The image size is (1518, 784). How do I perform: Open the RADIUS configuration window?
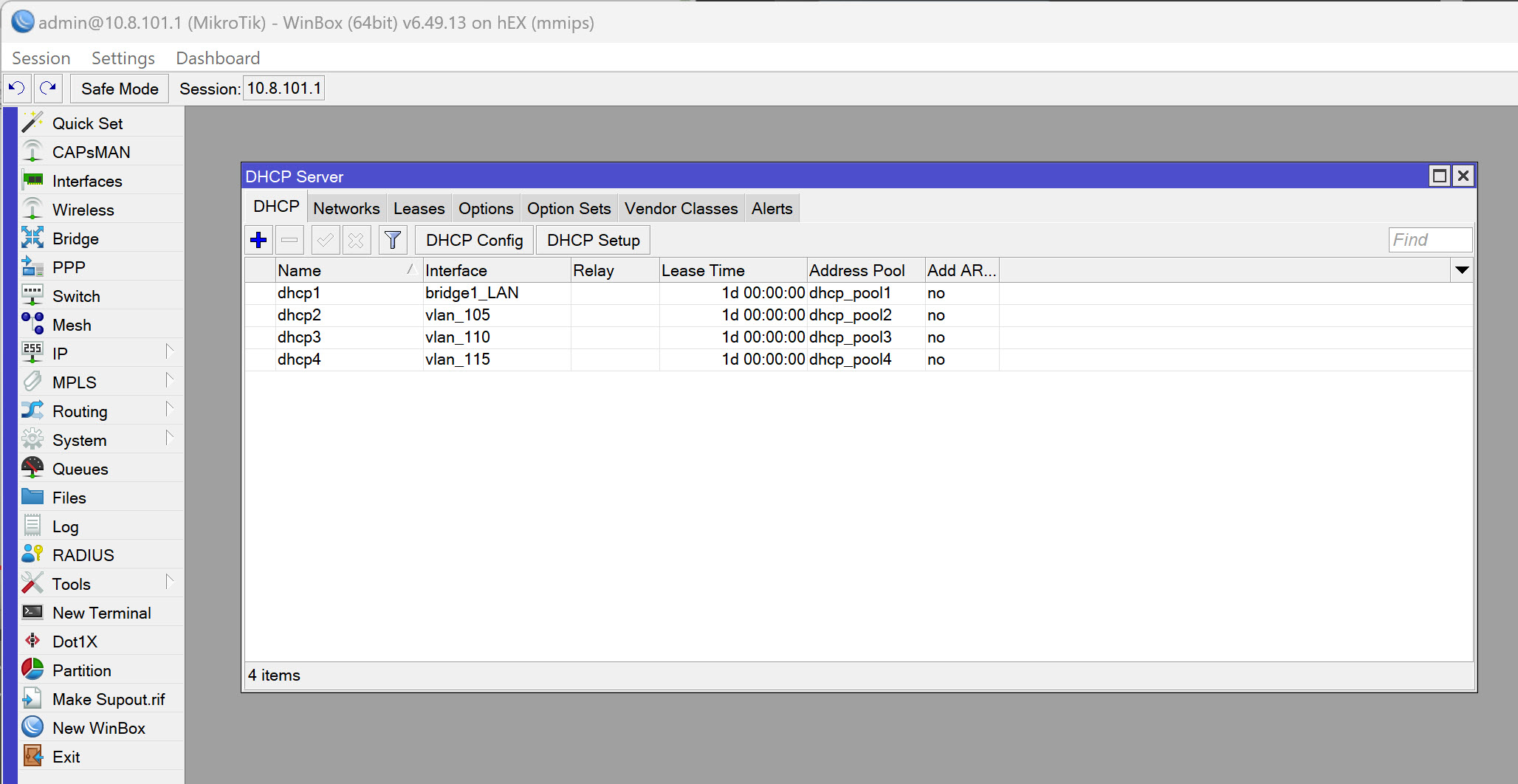(83, 554)
